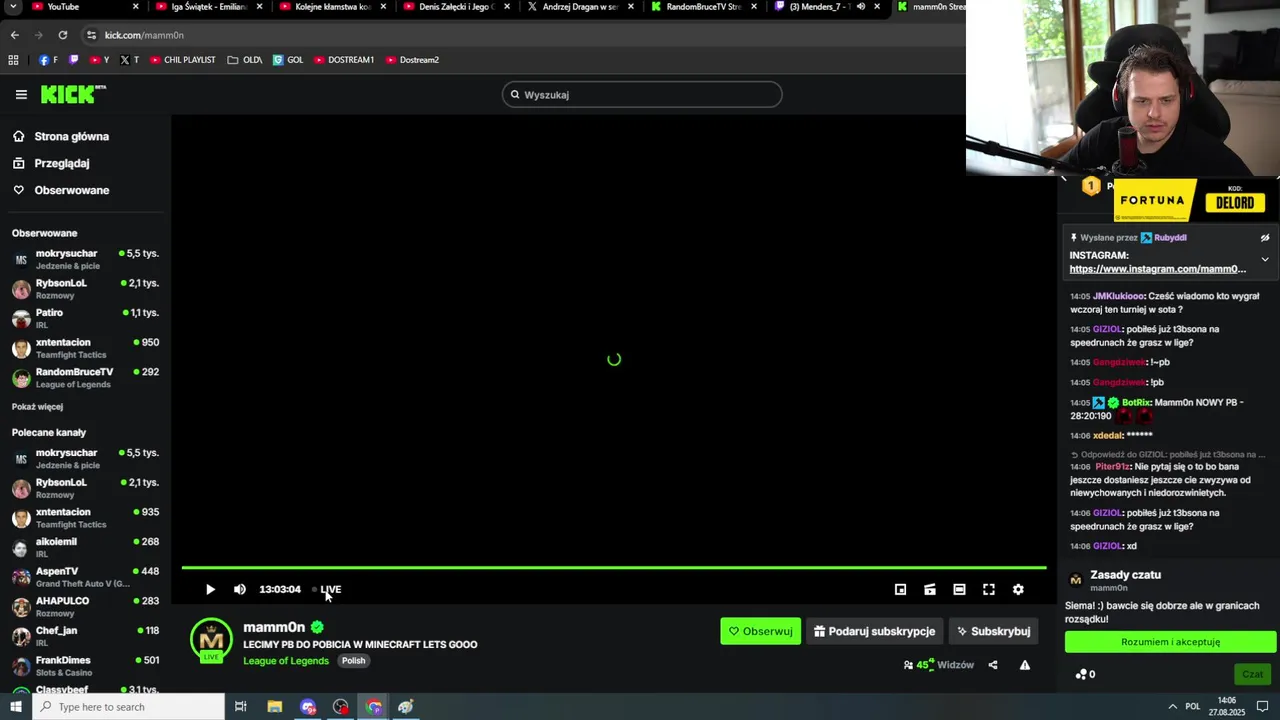Viewport: 1280px width, 720px height.
Task: Open aikoiemil recommended channel
Action: point(86,548)
